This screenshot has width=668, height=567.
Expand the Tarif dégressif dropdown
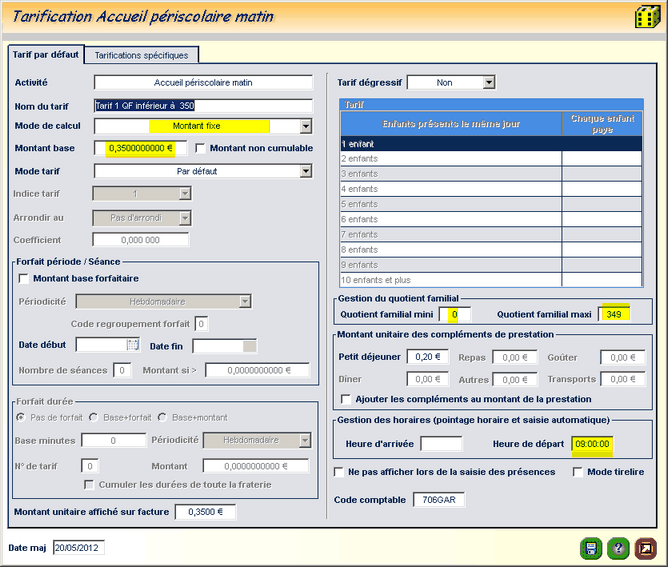[x=489, y=83]
